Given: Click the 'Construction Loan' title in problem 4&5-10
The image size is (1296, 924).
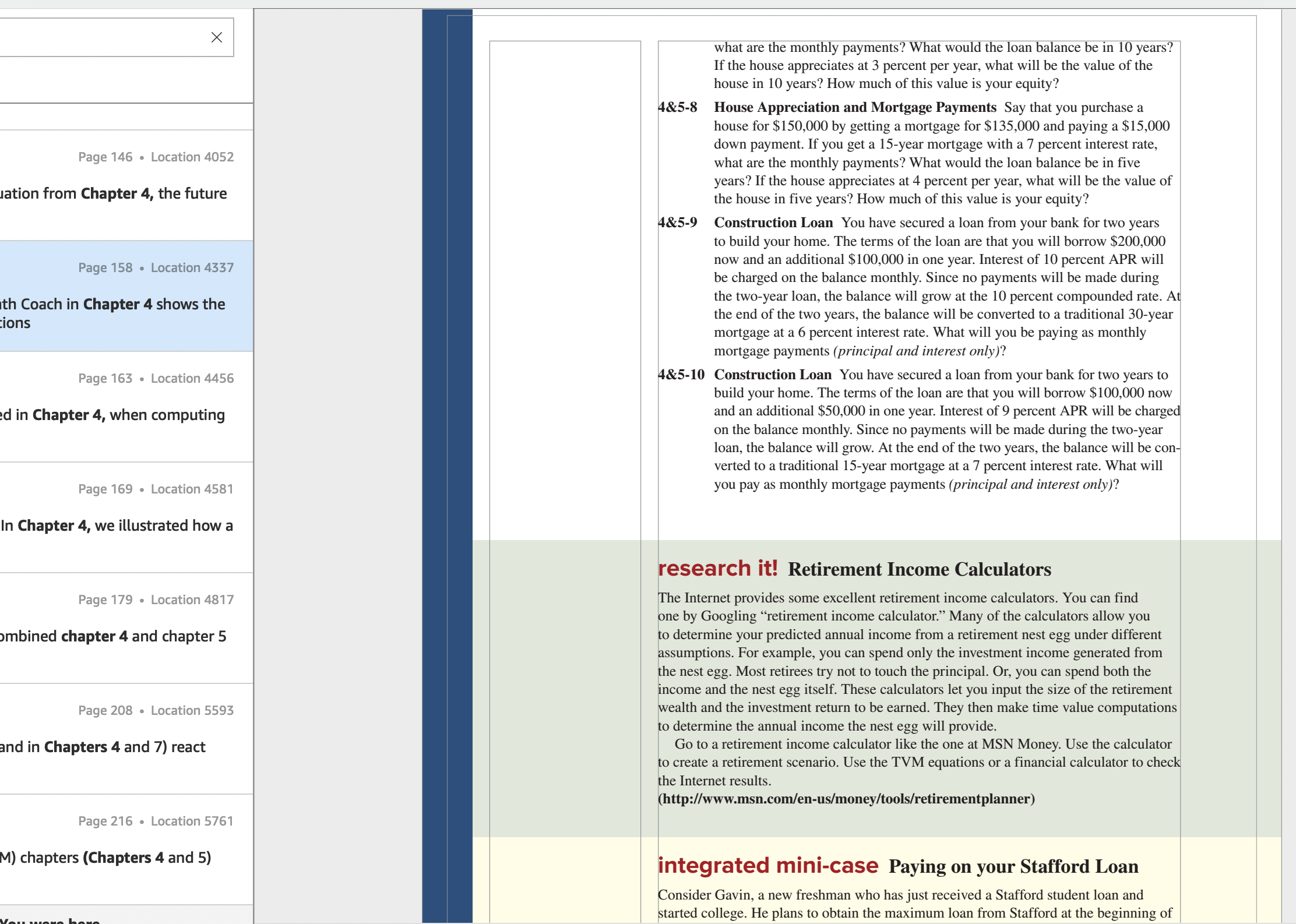Looking at the screenshot, I should (773, 375).
